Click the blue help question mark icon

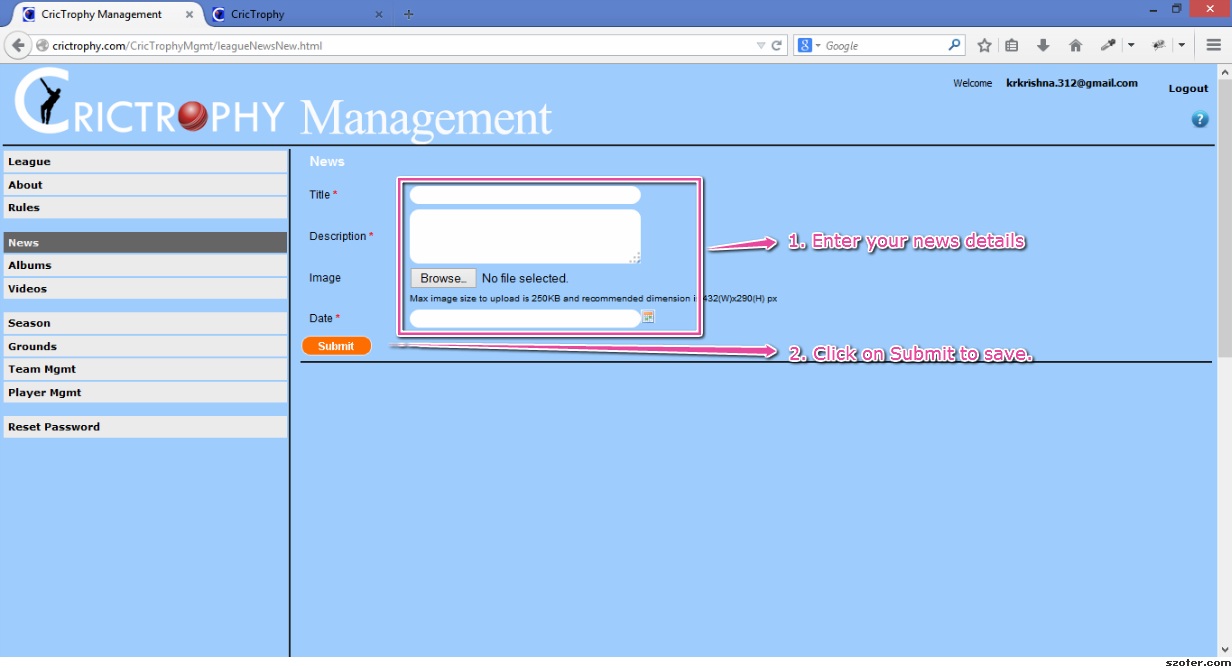pos(1199,120)
